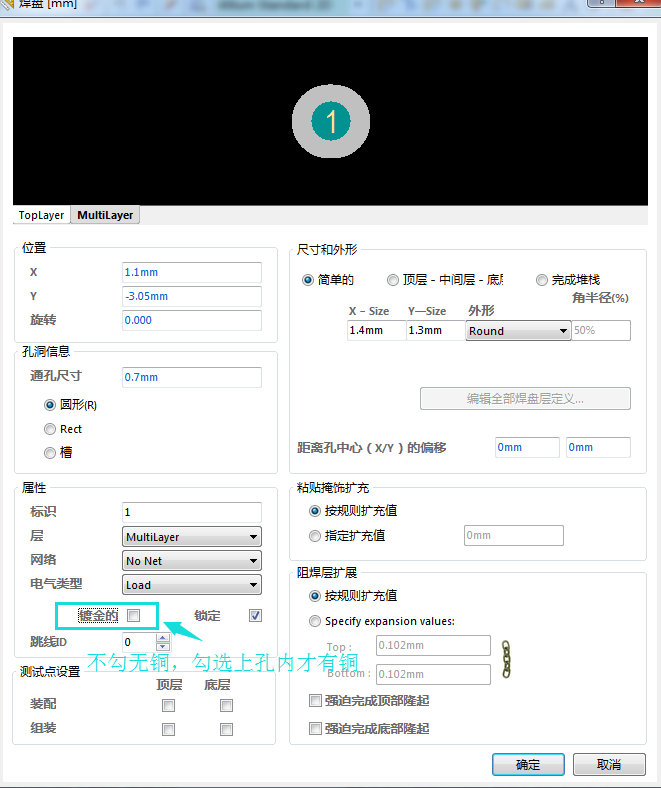Click the 取消 Cancel button
The height and width of the screenshot is (788, 661).
(608, 764)
